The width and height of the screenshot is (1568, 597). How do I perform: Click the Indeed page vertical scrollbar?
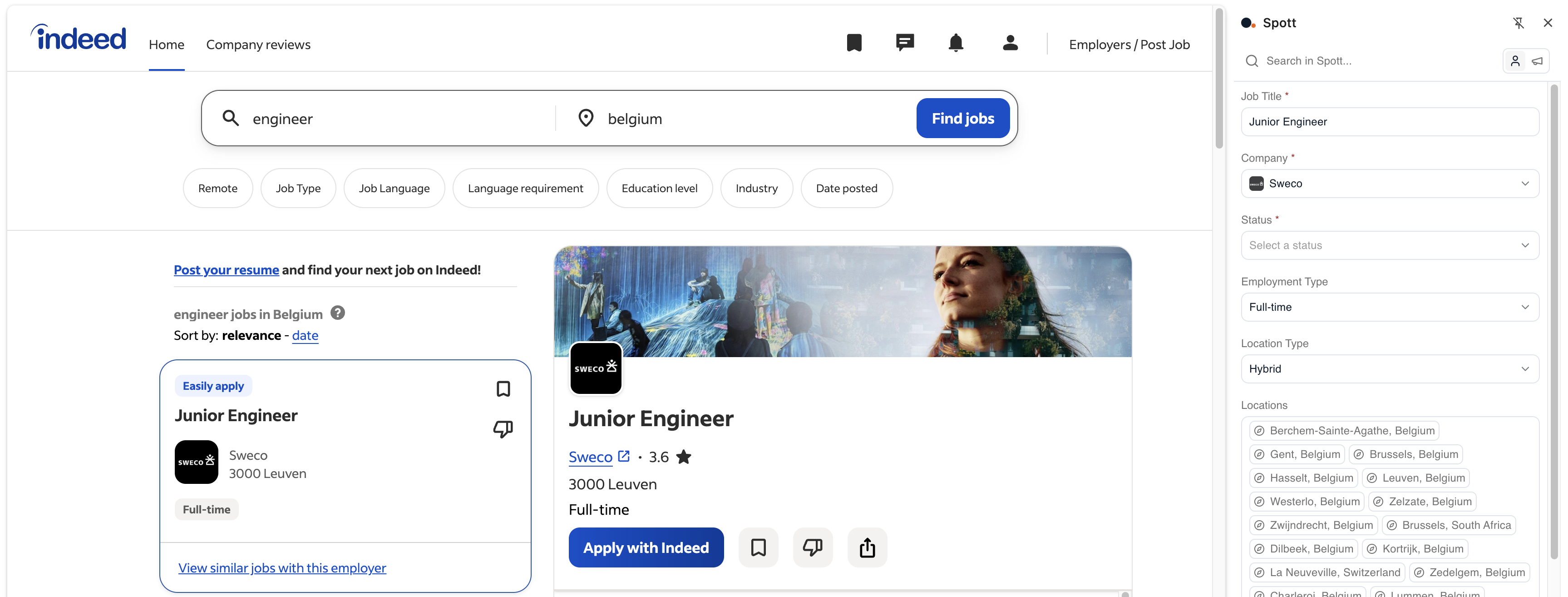1218,79
